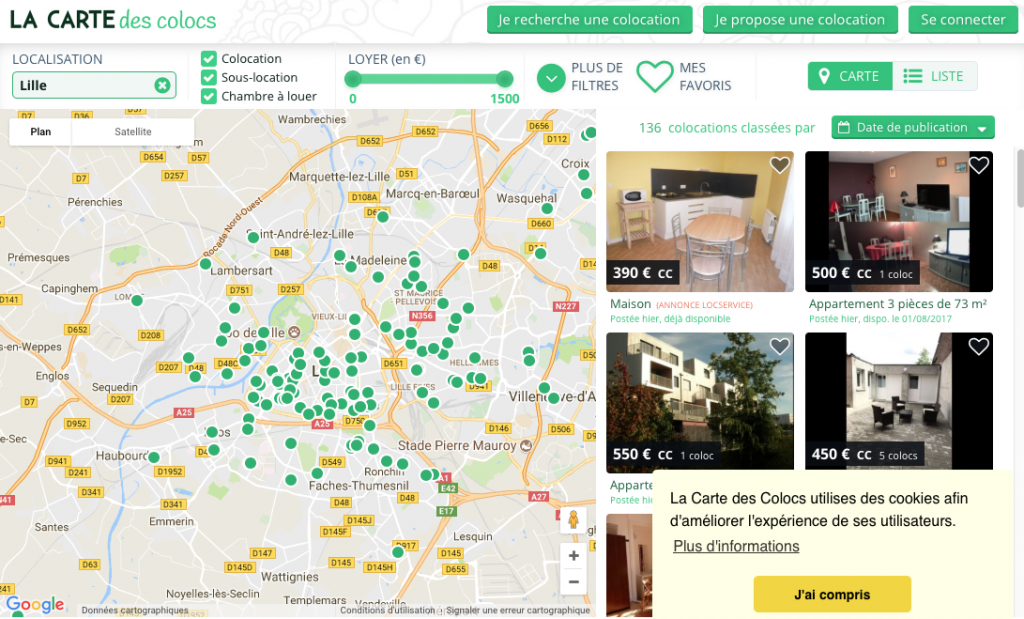Click the Street View pegman icon
Screen dimensions: 1024x619
573,520
